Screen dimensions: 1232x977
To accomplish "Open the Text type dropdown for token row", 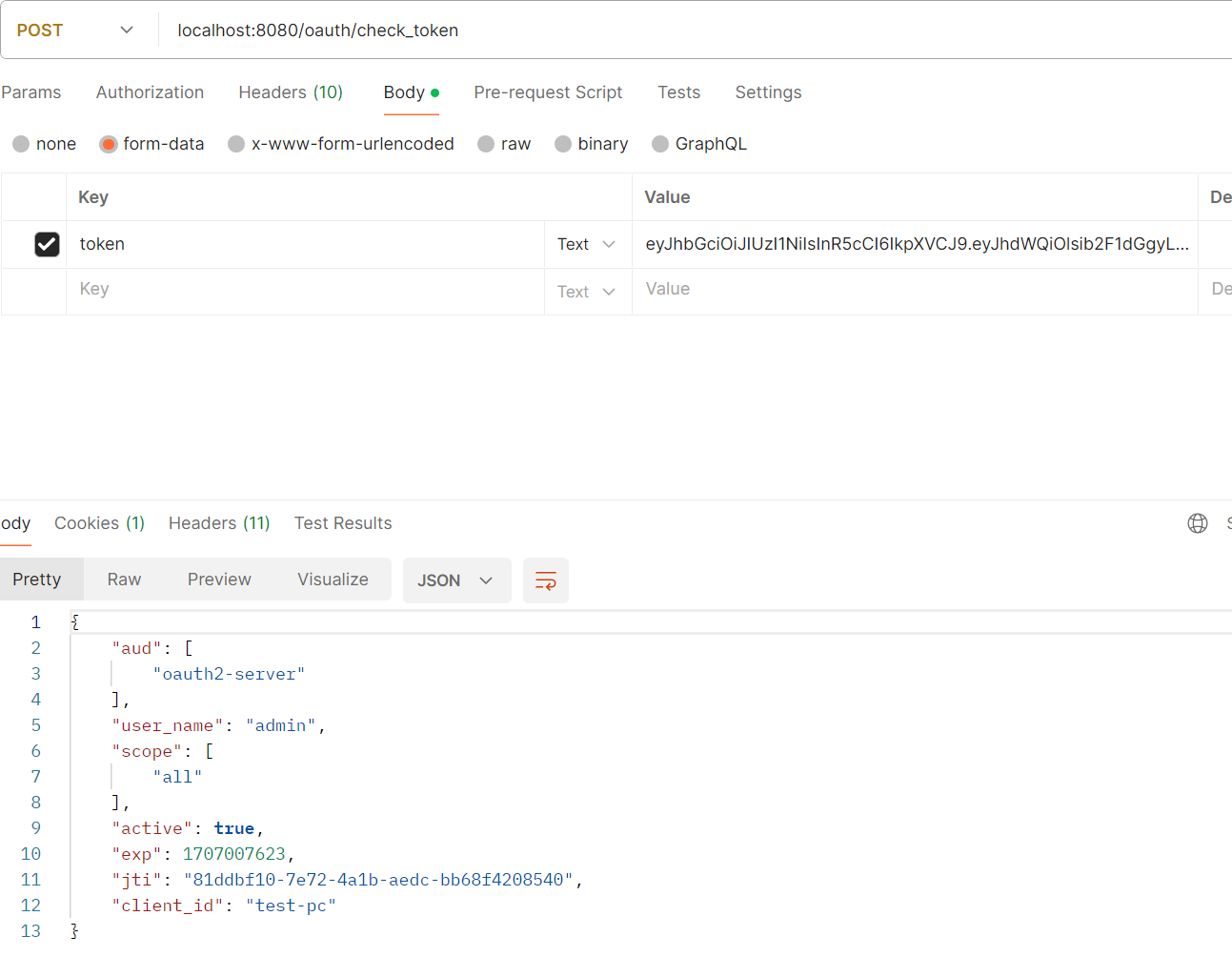I will [587, 245].
